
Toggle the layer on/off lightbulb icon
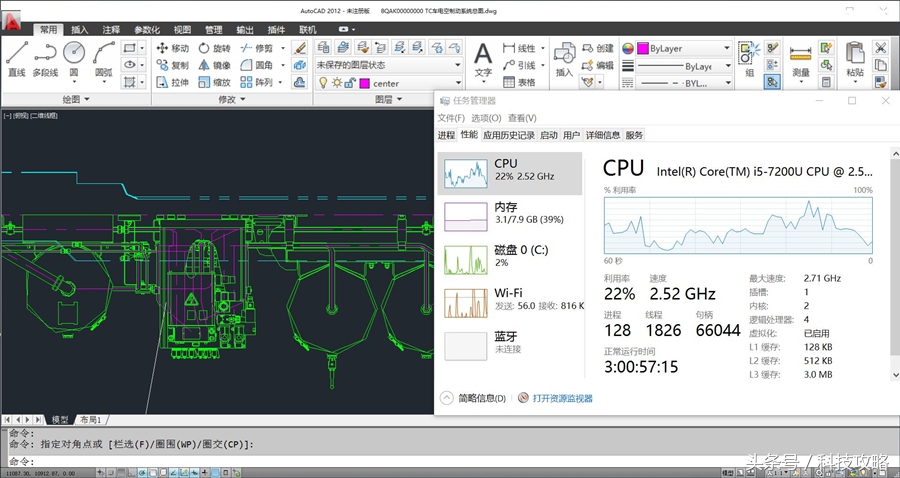point(323,83)
